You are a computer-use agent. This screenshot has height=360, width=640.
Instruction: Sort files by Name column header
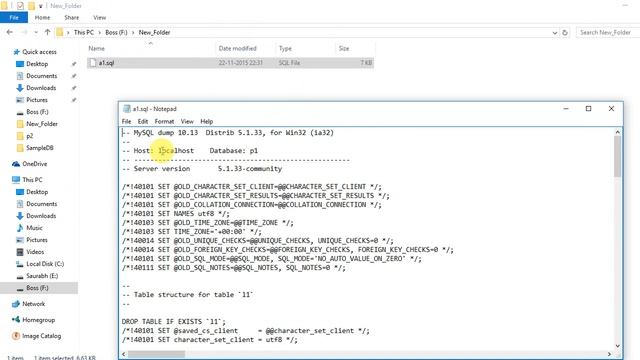pyautogui.click(x=97, y=48)
